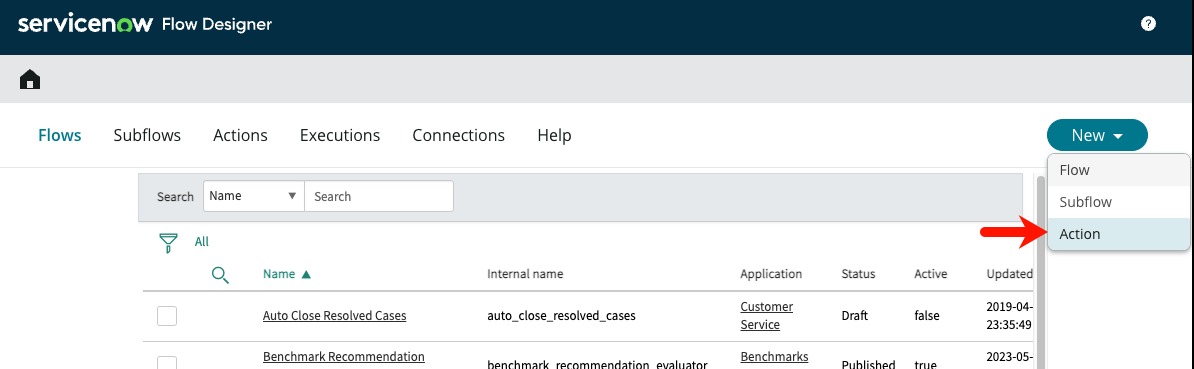Open the Name search field dropdown

coord(254,196)
